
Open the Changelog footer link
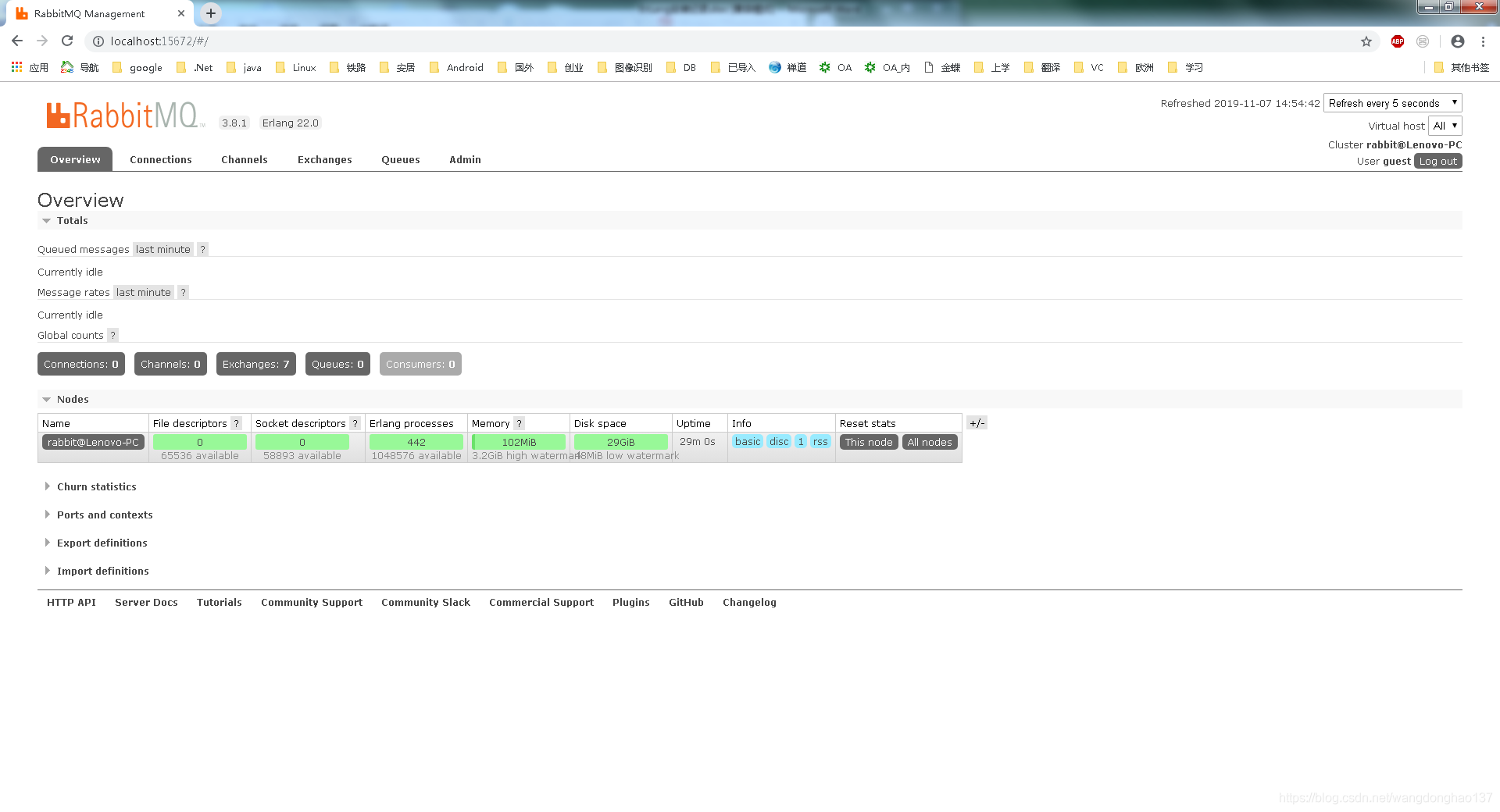coord(749,602)
